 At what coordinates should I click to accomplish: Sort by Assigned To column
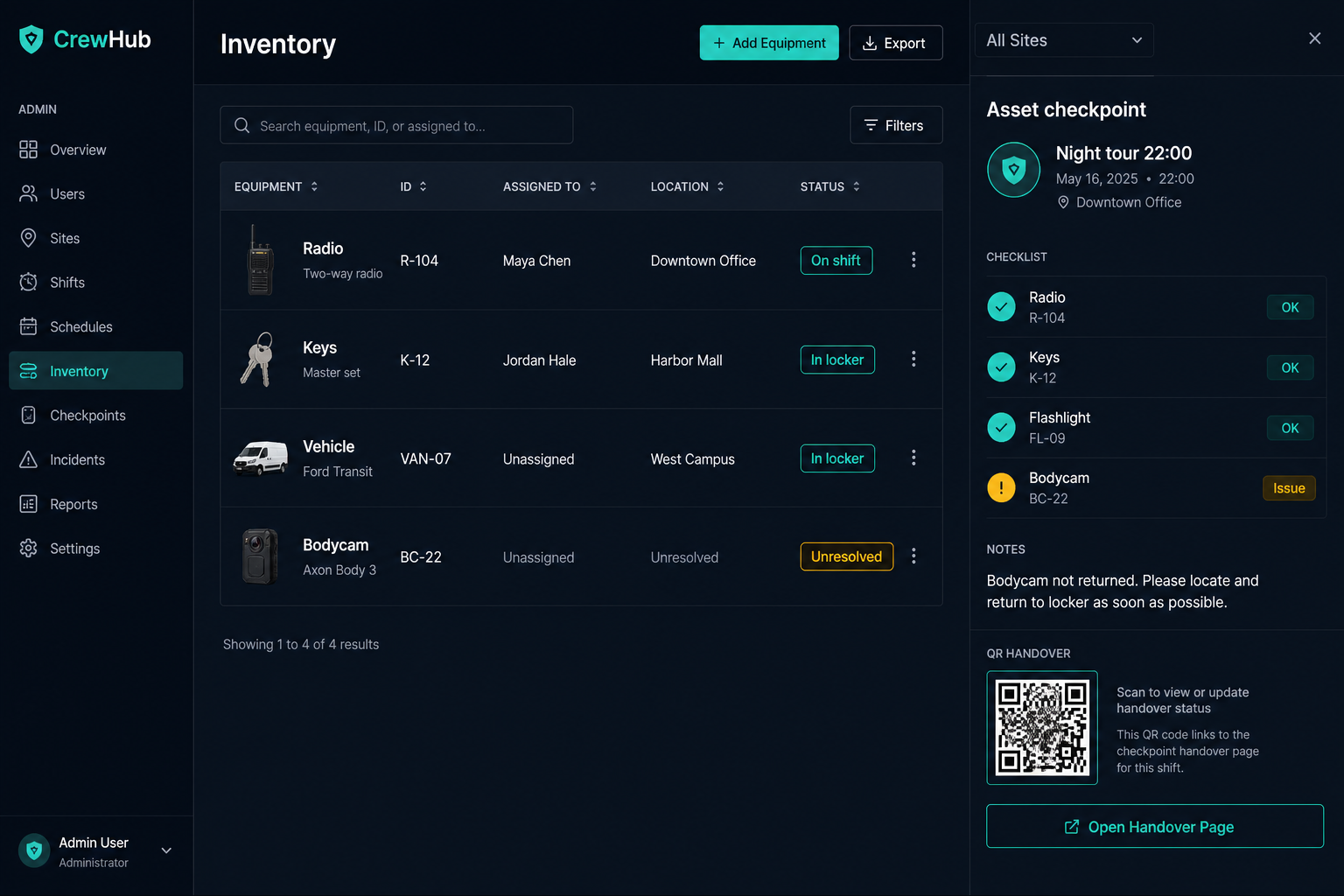550,186
